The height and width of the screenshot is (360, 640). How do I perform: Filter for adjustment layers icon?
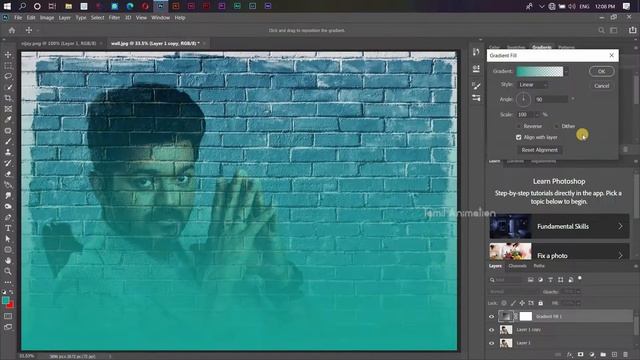point(540,280)
